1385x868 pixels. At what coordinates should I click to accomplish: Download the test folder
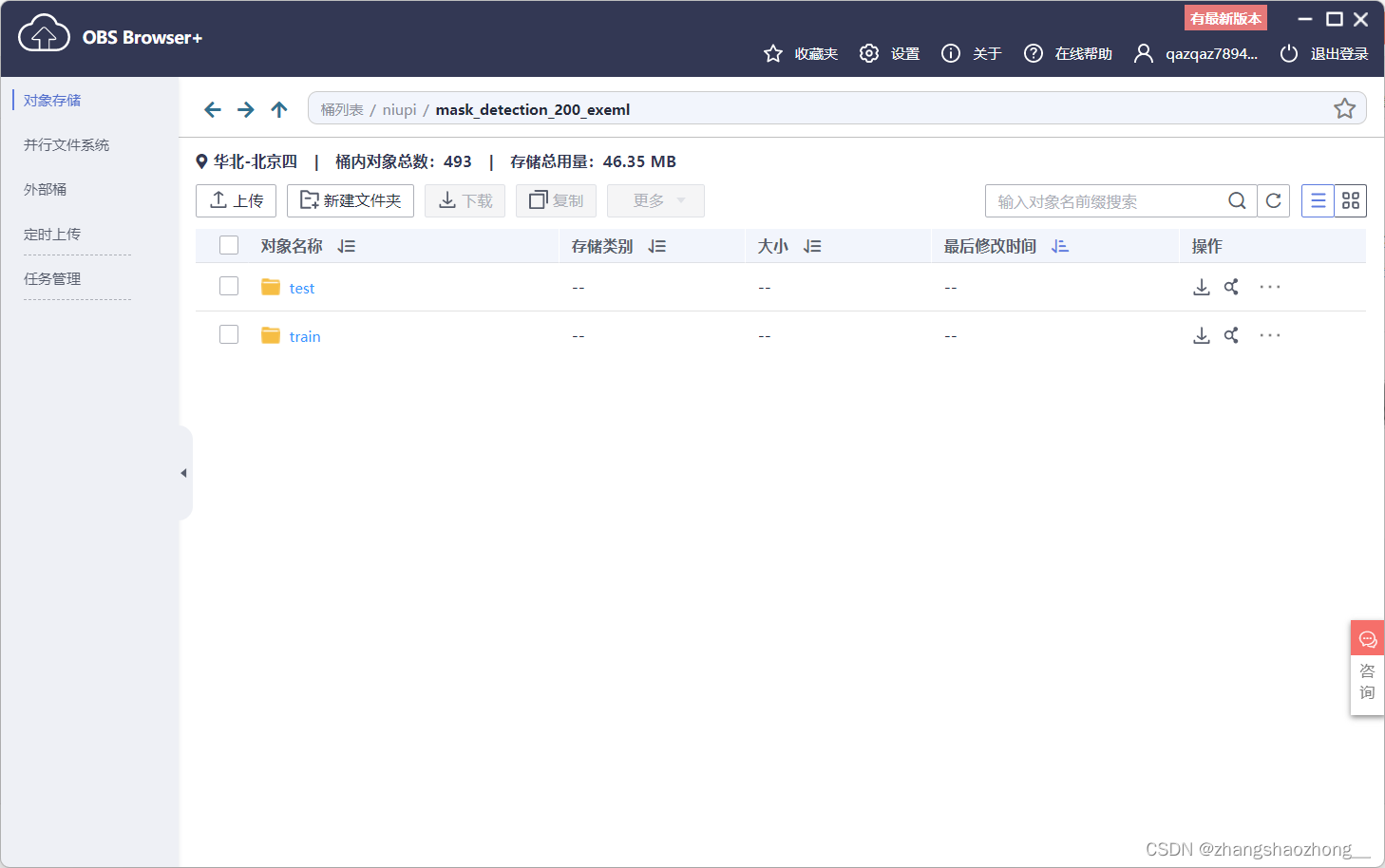click(x=1202, y=287)
